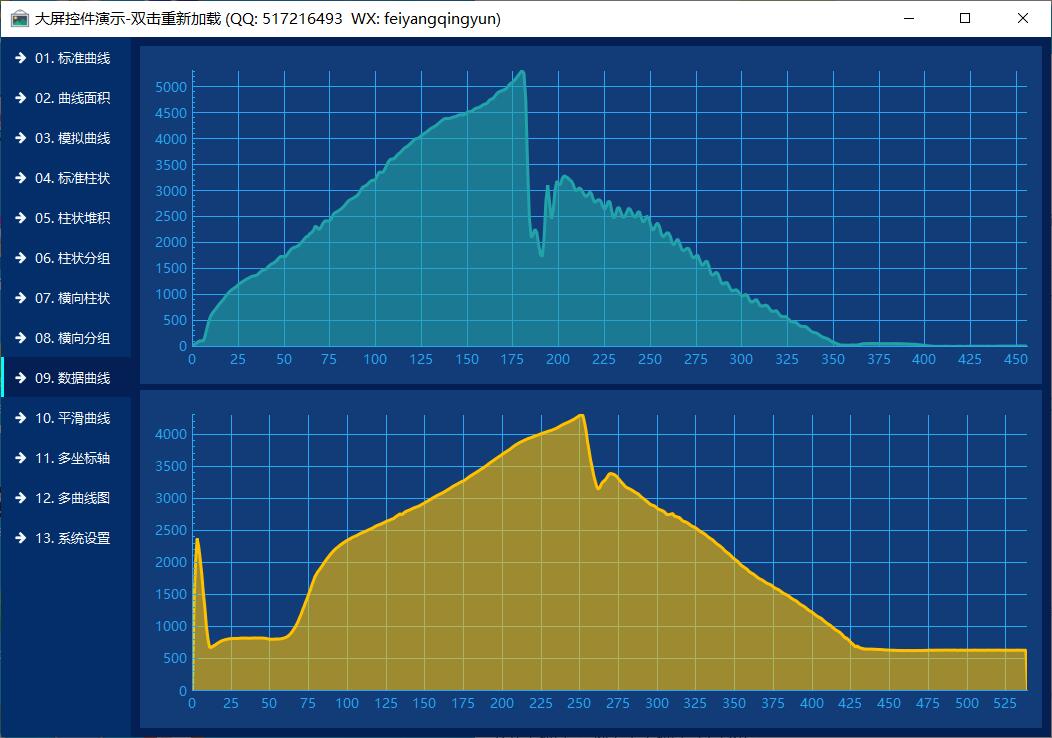
Task: Click the application icon in title bar
Action: point(19,18)
